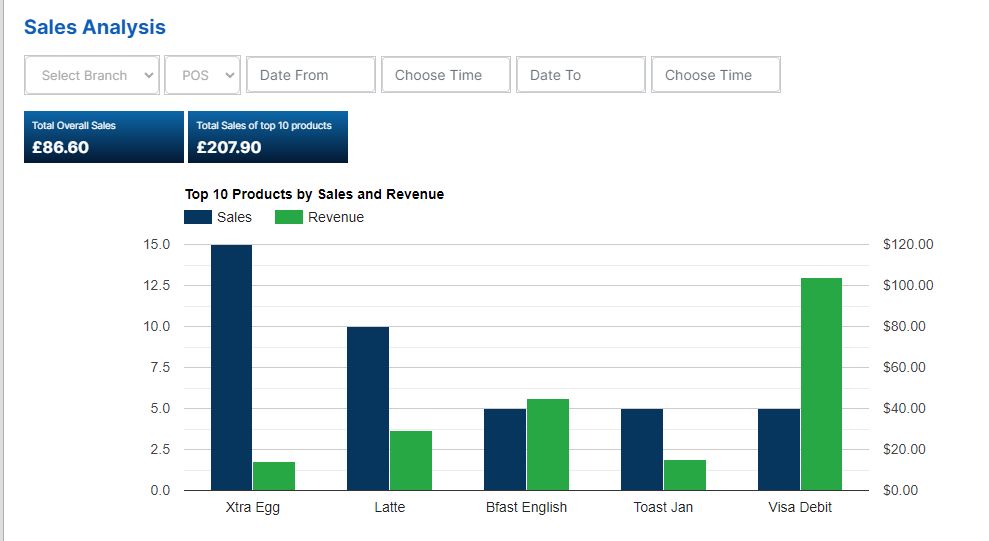The image size is (989, 541).
Task: Open the Select Branch dropdown
Action: 92,75
